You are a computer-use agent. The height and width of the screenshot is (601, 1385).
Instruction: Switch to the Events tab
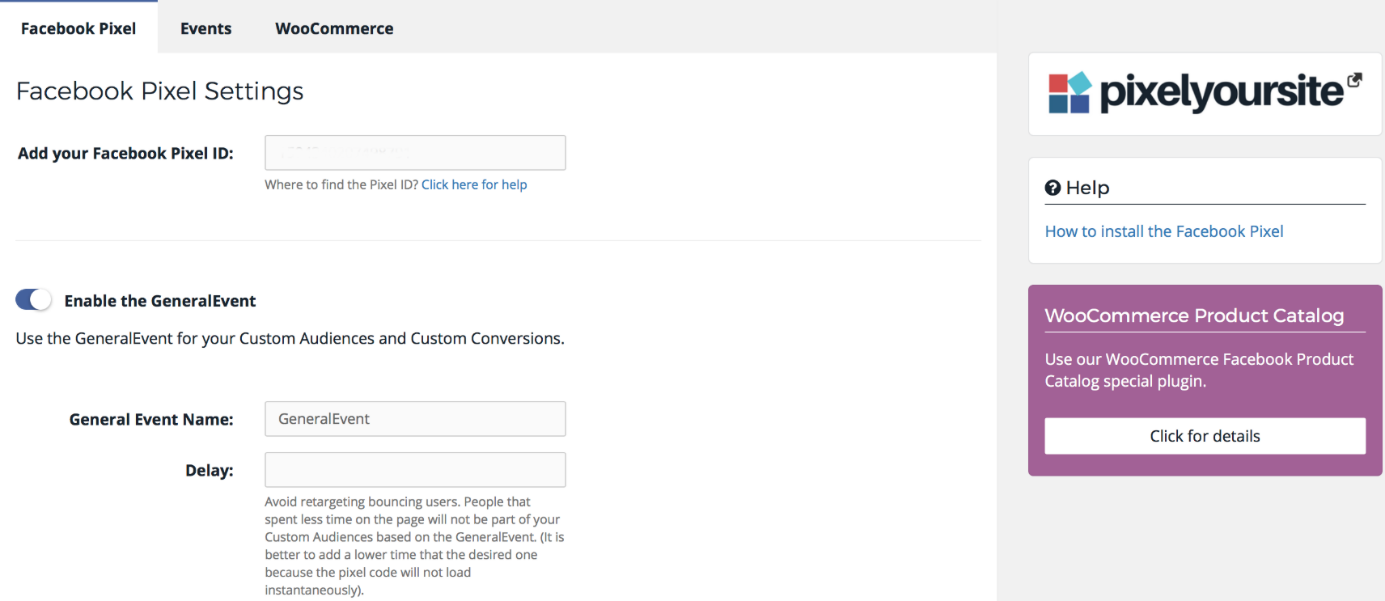[206, 28]
